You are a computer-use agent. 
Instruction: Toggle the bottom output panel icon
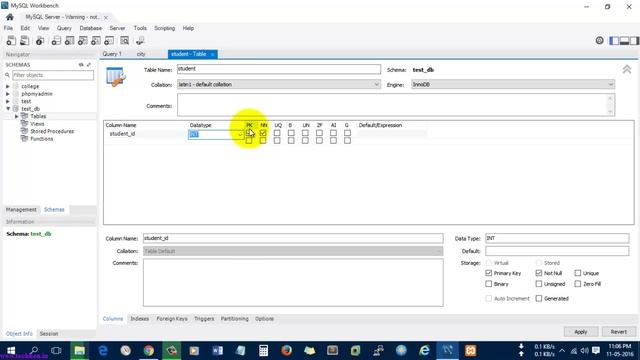[x=624, y=40]
